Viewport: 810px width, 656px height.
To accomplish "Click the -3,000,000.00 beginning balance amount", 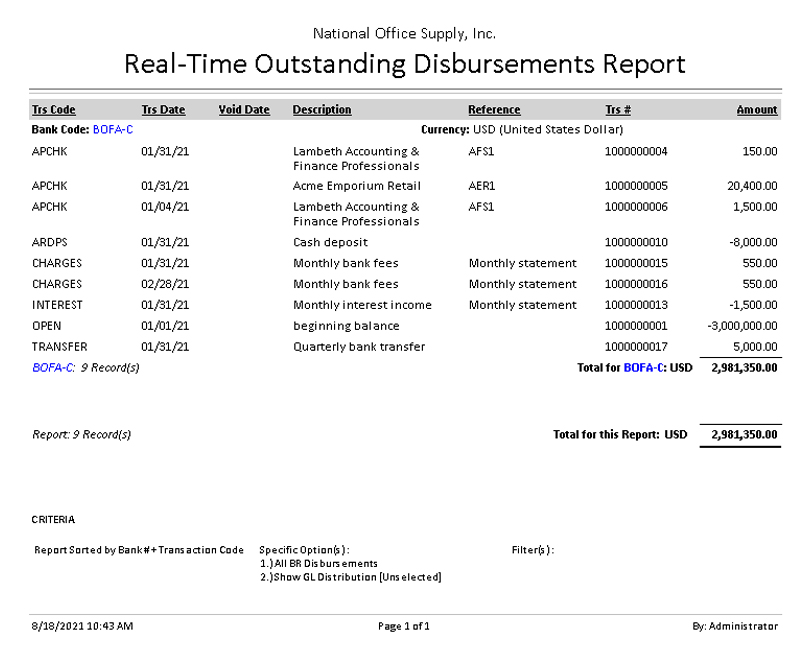I will [741, 326].
